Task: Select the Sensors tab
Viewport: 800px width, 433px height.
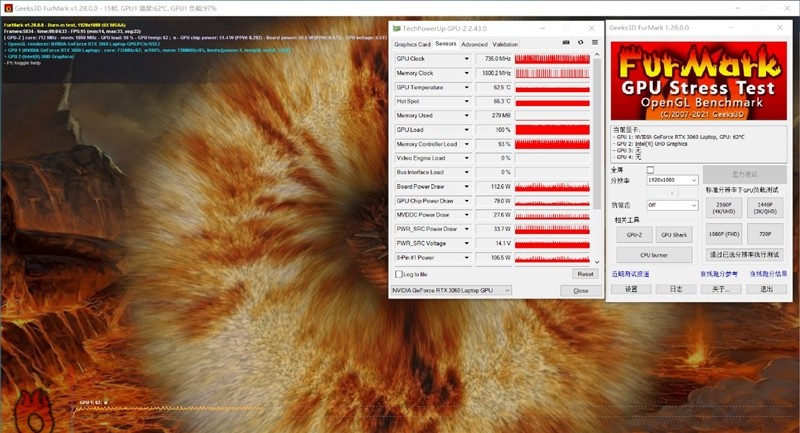Action: (445, 44)
